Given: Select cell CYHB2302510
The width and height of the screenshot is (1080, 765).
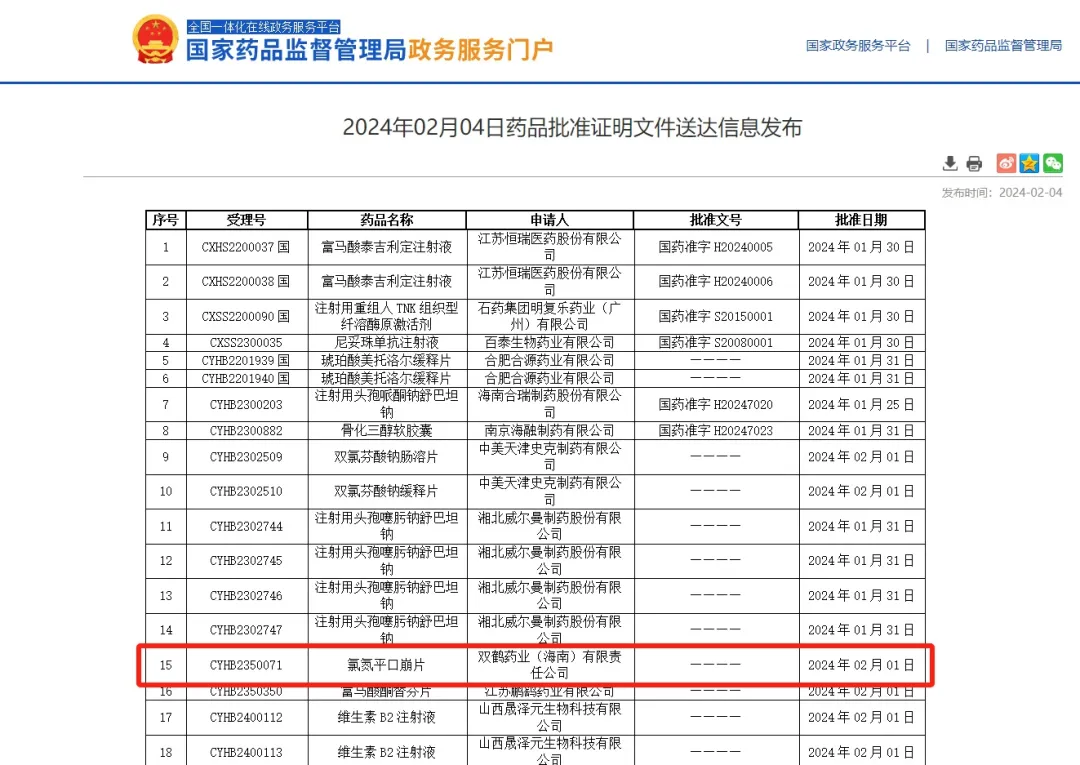Looking at the screenshot, I should click(246, 492).
